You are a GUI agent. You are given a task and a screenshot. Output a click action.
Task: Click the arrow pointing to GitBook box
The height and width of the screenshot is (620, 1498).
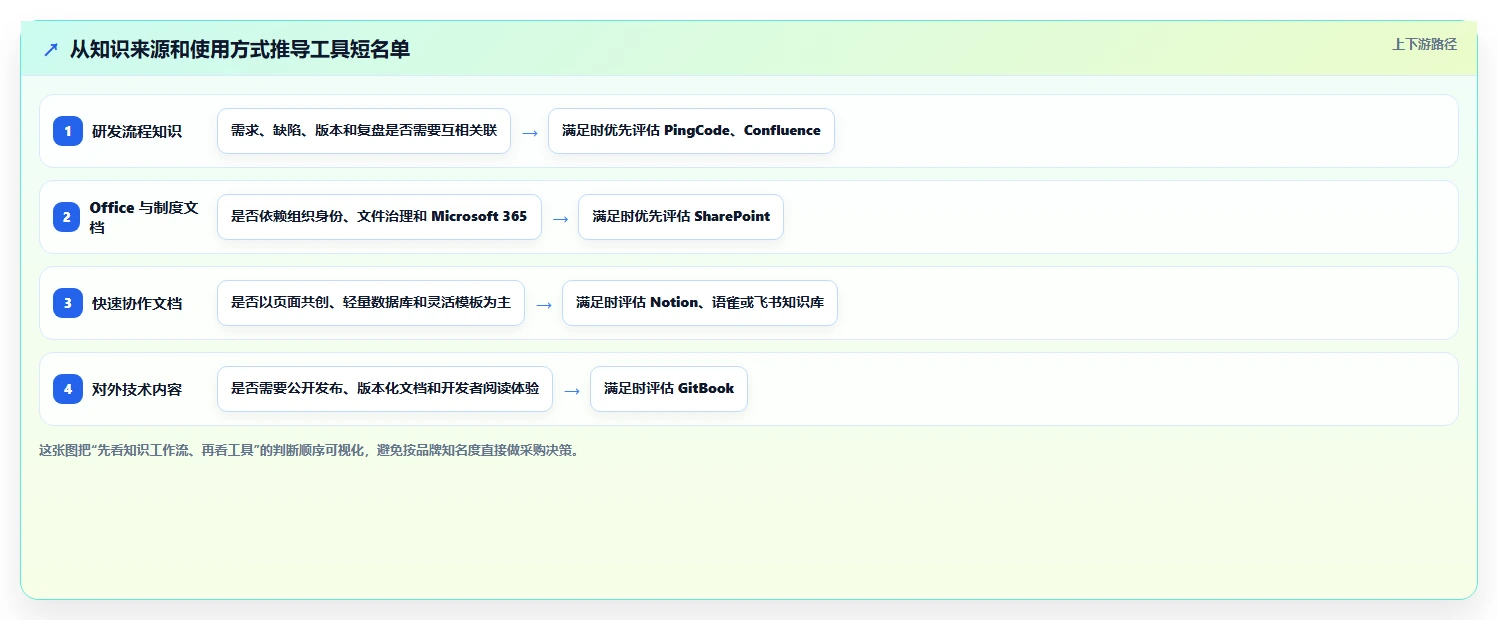[x=572, y=390]
